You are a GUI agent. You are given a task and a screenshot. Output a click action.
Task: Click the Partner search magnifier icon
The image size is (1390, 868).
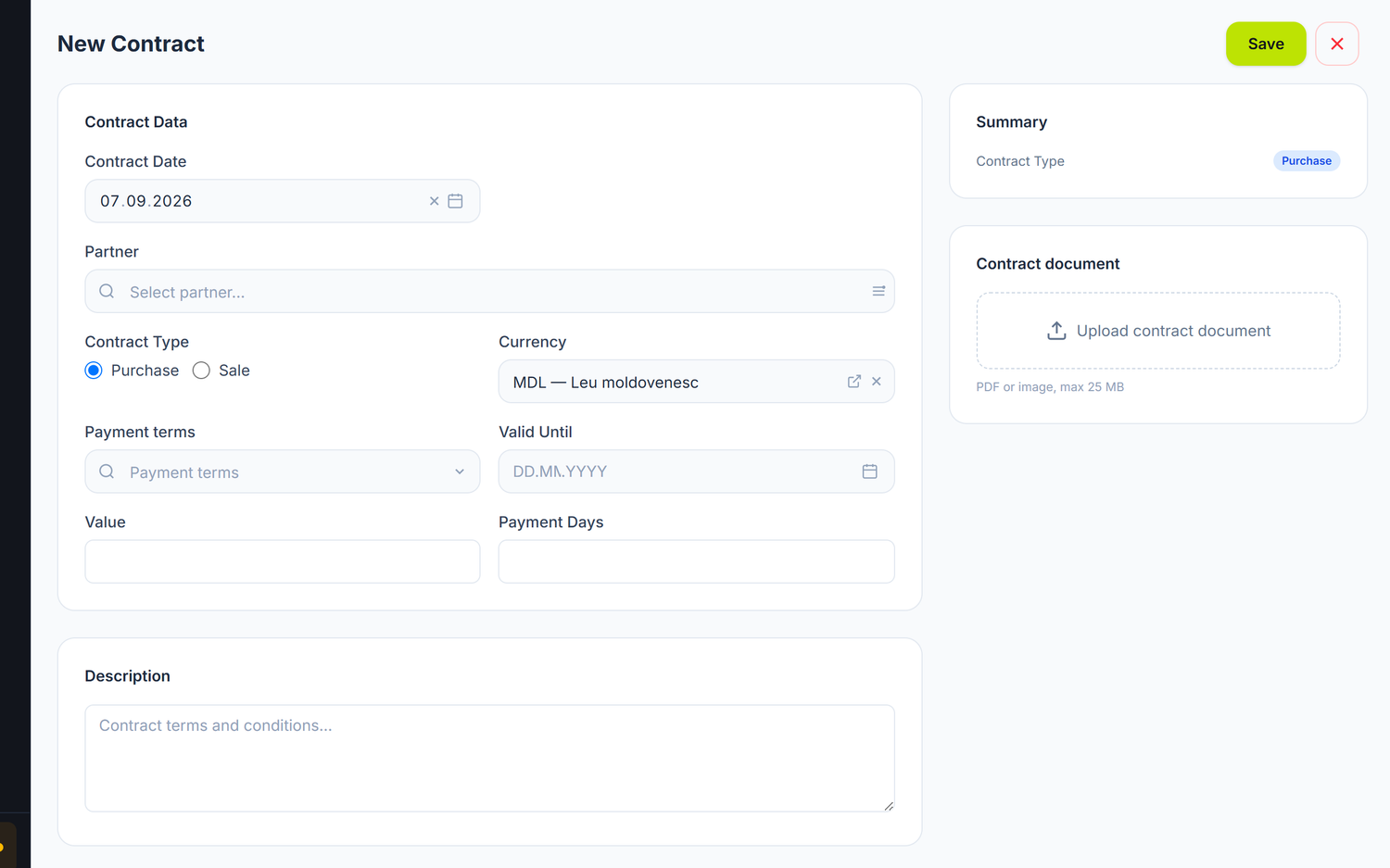coord(107,291)
